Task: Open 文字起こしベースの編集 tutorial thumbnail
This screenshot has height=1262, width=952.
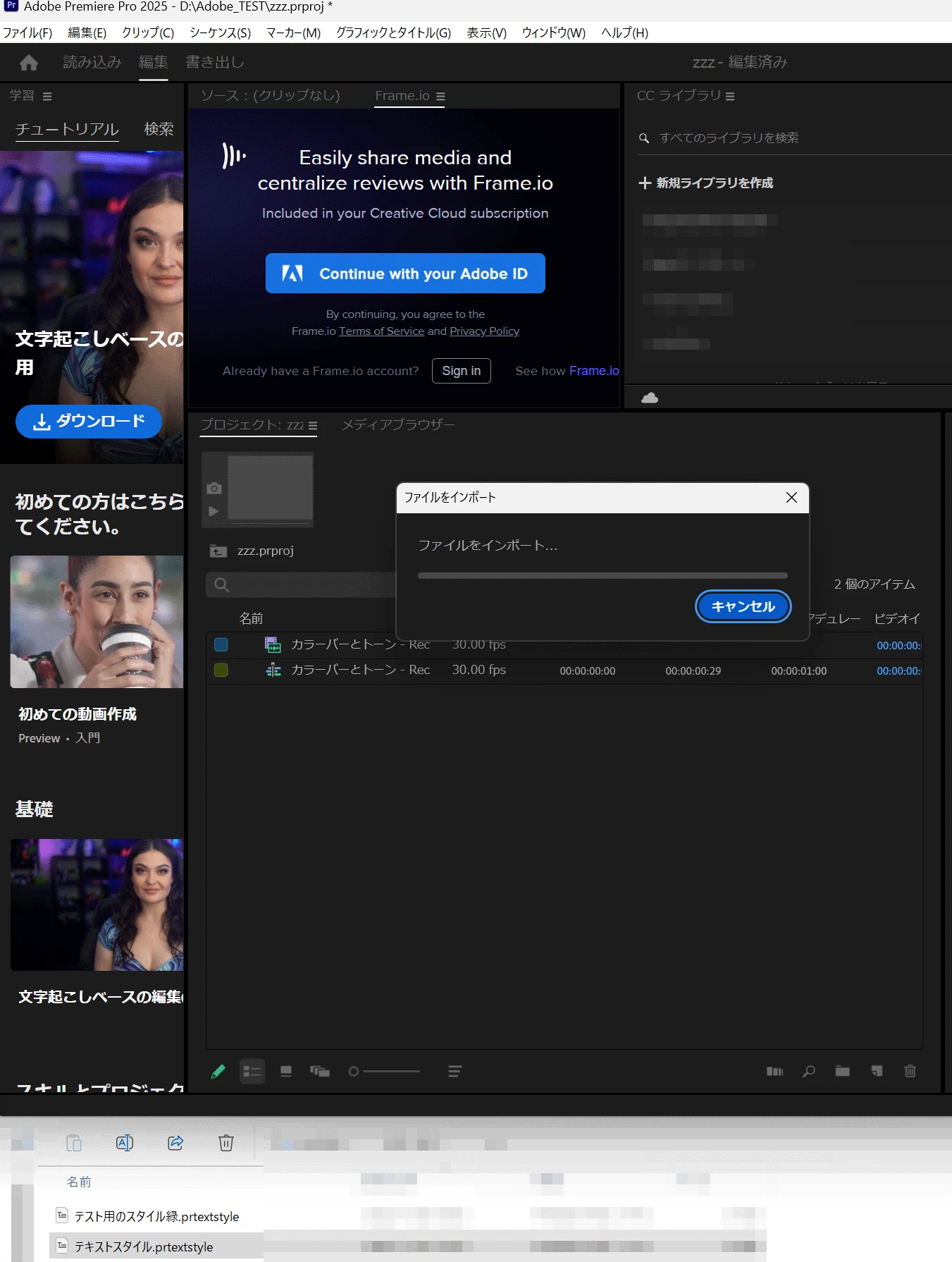Action: (97, 905)
